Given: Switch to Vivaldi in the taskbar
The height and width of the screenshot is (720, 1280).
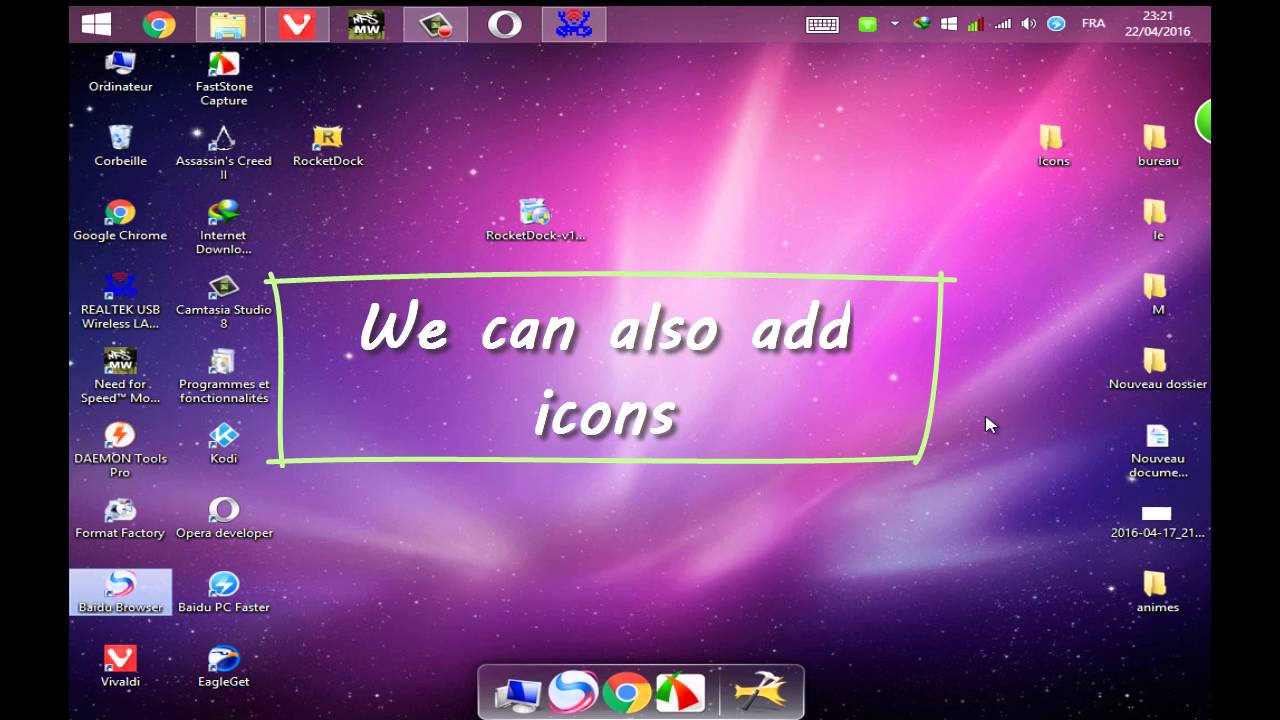Looking at the screenshot, I should [297, 24].
